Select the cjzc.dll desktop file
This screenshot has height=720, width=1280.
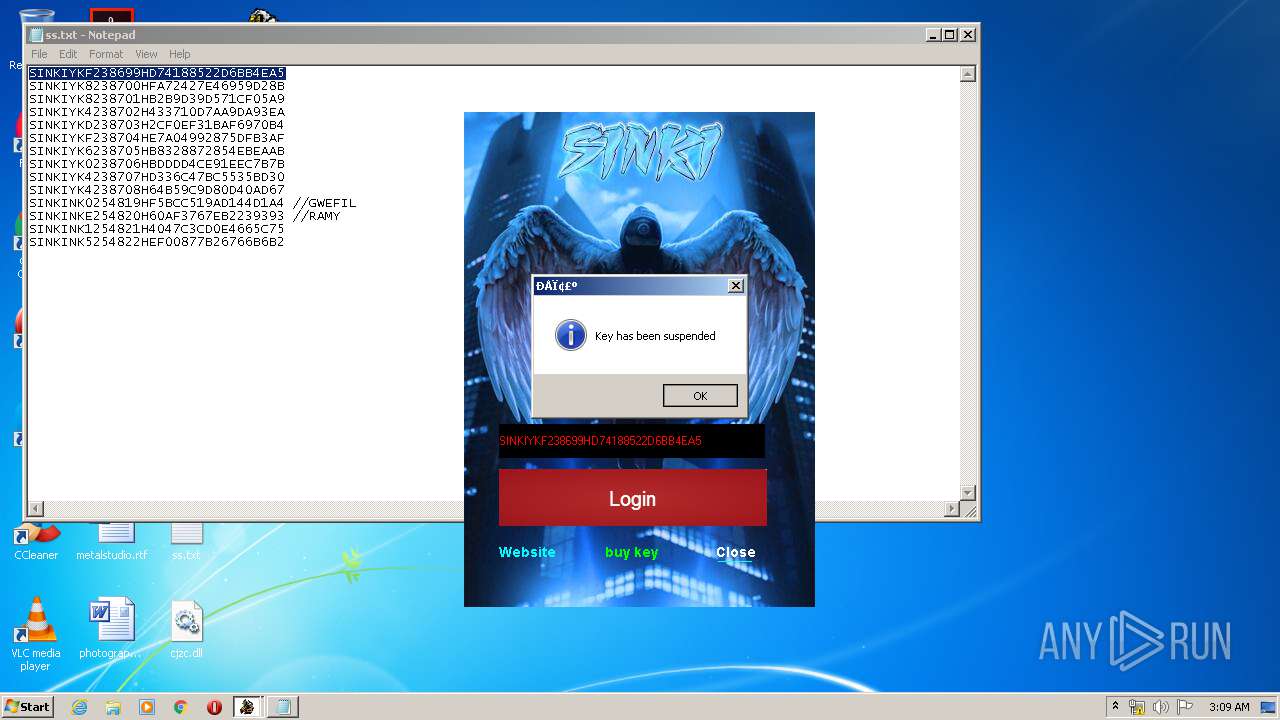(186, 629)
